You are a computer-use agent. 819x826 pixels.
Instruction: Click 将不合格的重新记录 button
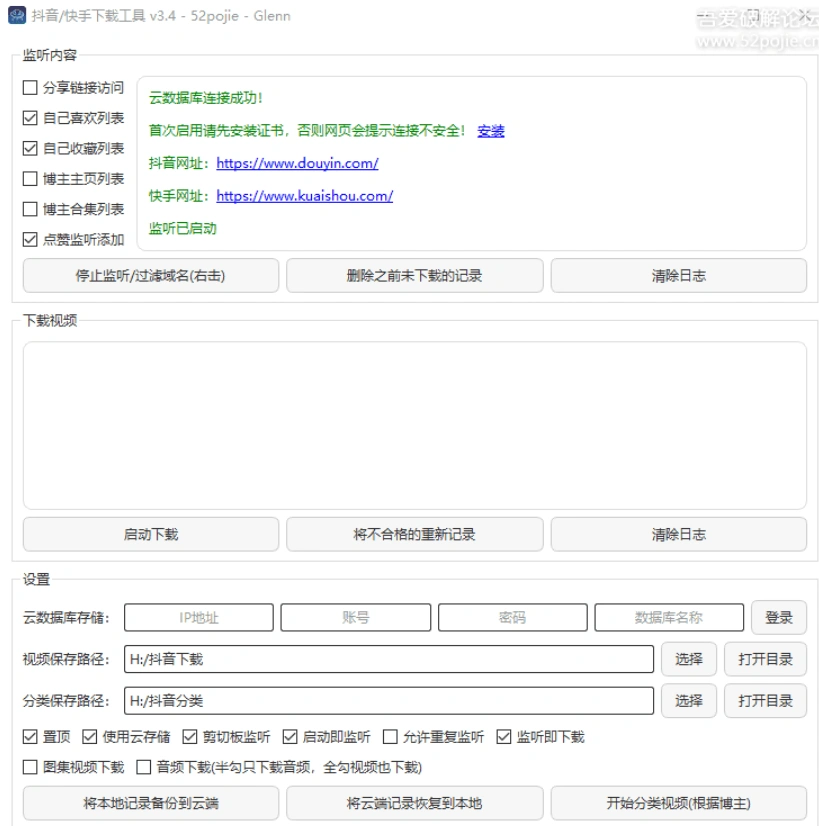pyautogui.click(x=414, y=534)
